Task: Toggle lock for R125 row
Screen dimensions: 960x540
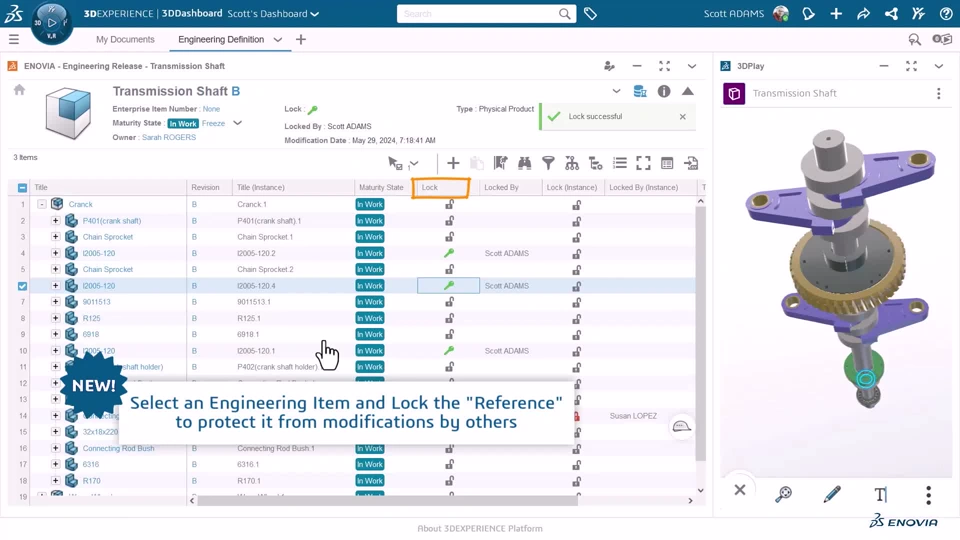Action: (x=449, y=318)
